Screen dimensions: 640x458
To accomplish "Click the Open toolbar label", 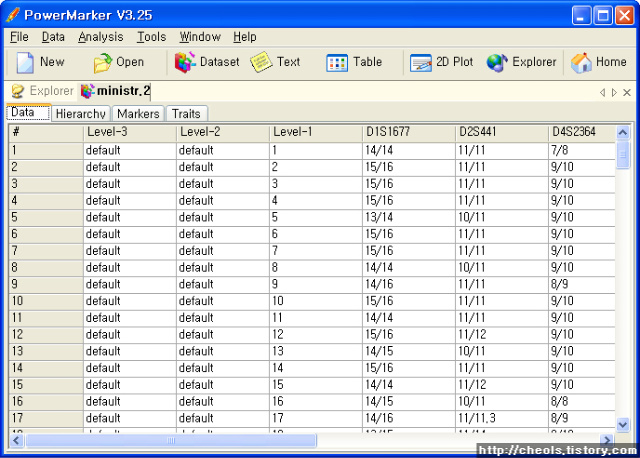I will [130, 62].
